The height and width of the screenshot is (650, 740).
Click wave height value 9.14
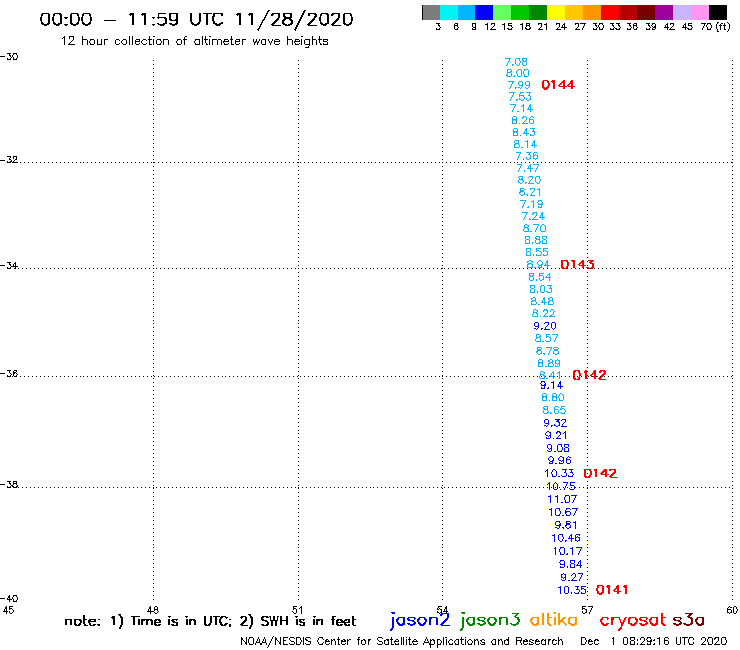click(x=551, y=385)
